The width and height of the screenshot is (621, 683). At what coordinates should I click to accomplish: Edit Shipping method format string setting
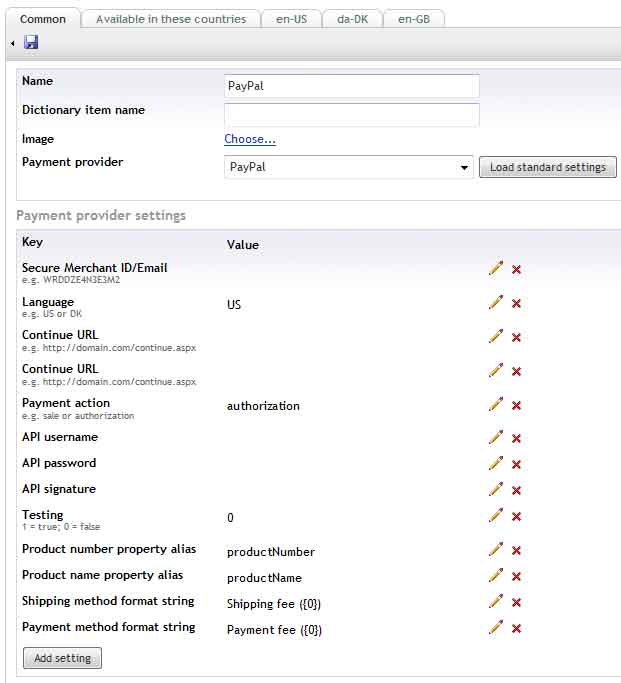point(496,601)
